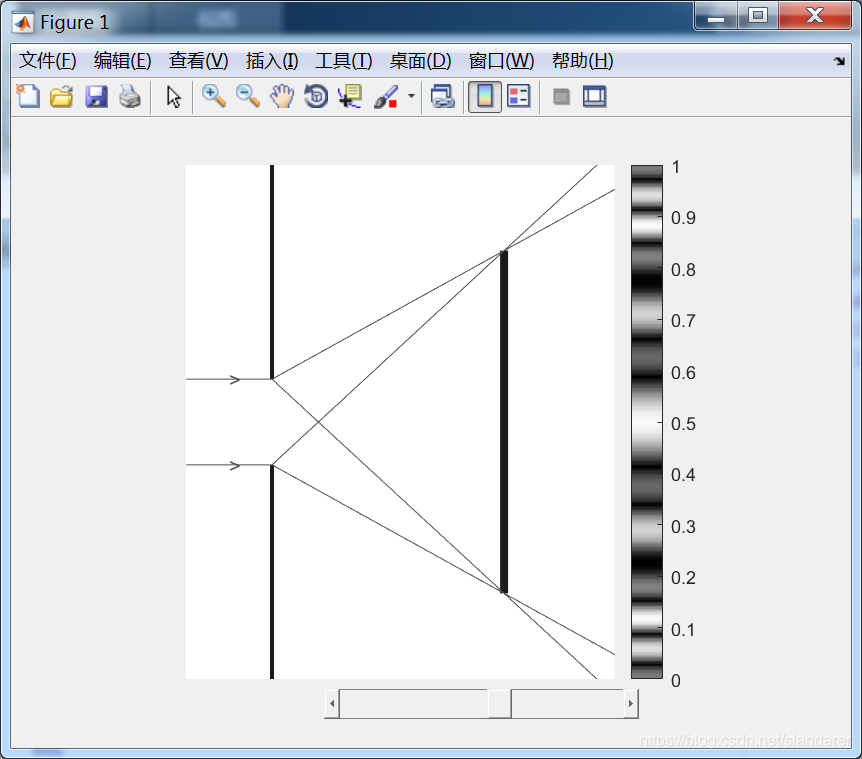Click the horizontal slider thumb
This screenshot has width=862, height=759.
[500, 703]
